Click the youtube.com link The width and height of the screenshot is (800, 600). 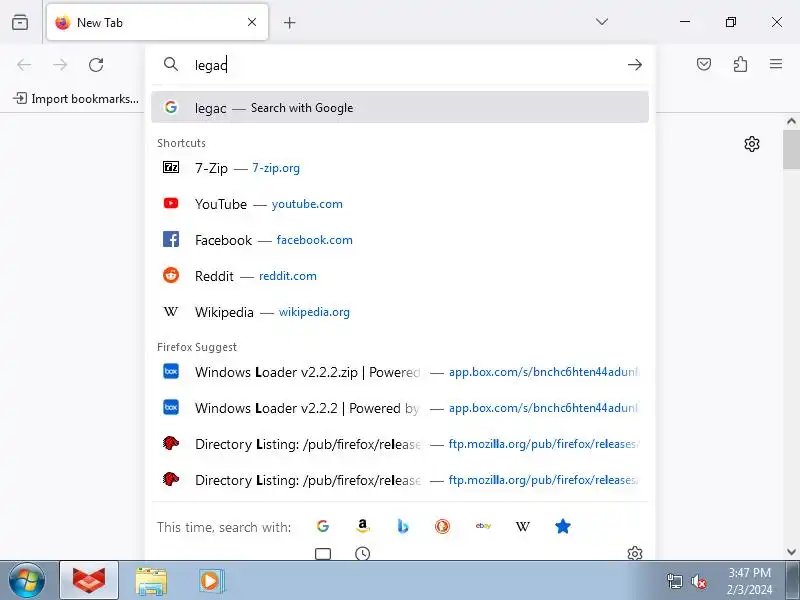pos(307,204)
